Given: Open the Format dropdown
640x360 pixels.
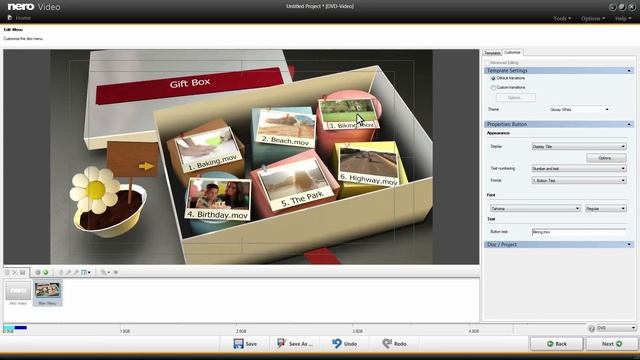Looking at the screenshot, I should pyautogui.click(x=579, y=180).
